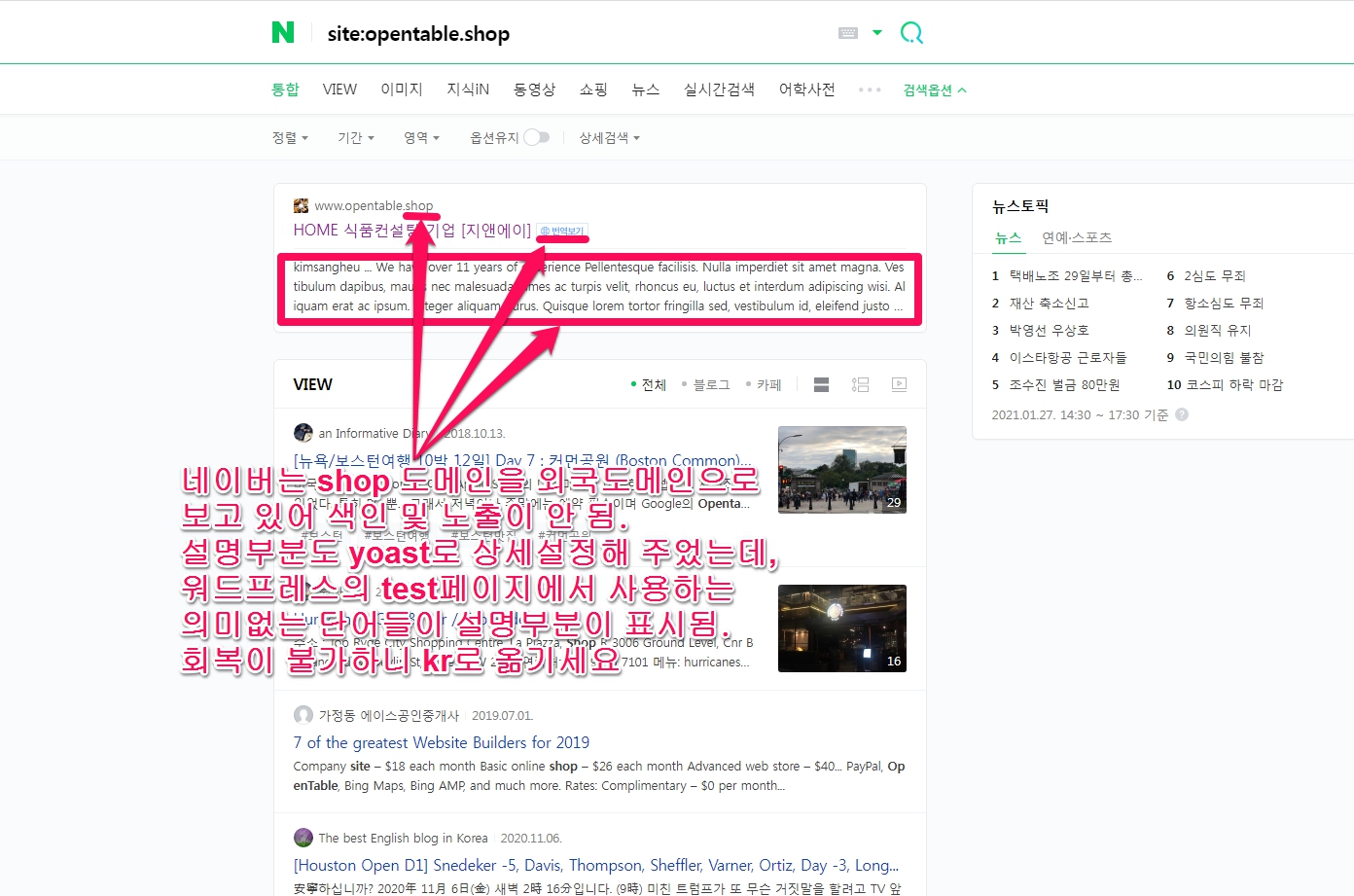The height and width of the screenshot is (896, 1354).
Task: Open news topic 2심도 무죄
Action: (1215, 276)
